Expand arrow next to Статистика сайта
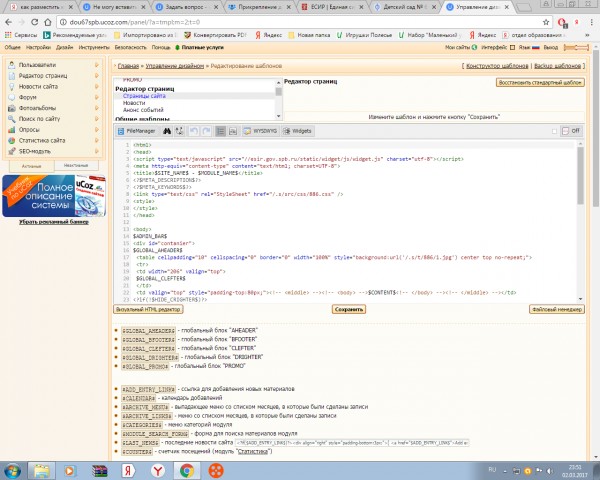Viewport: 600px width, 480px height. click(97, 140)
